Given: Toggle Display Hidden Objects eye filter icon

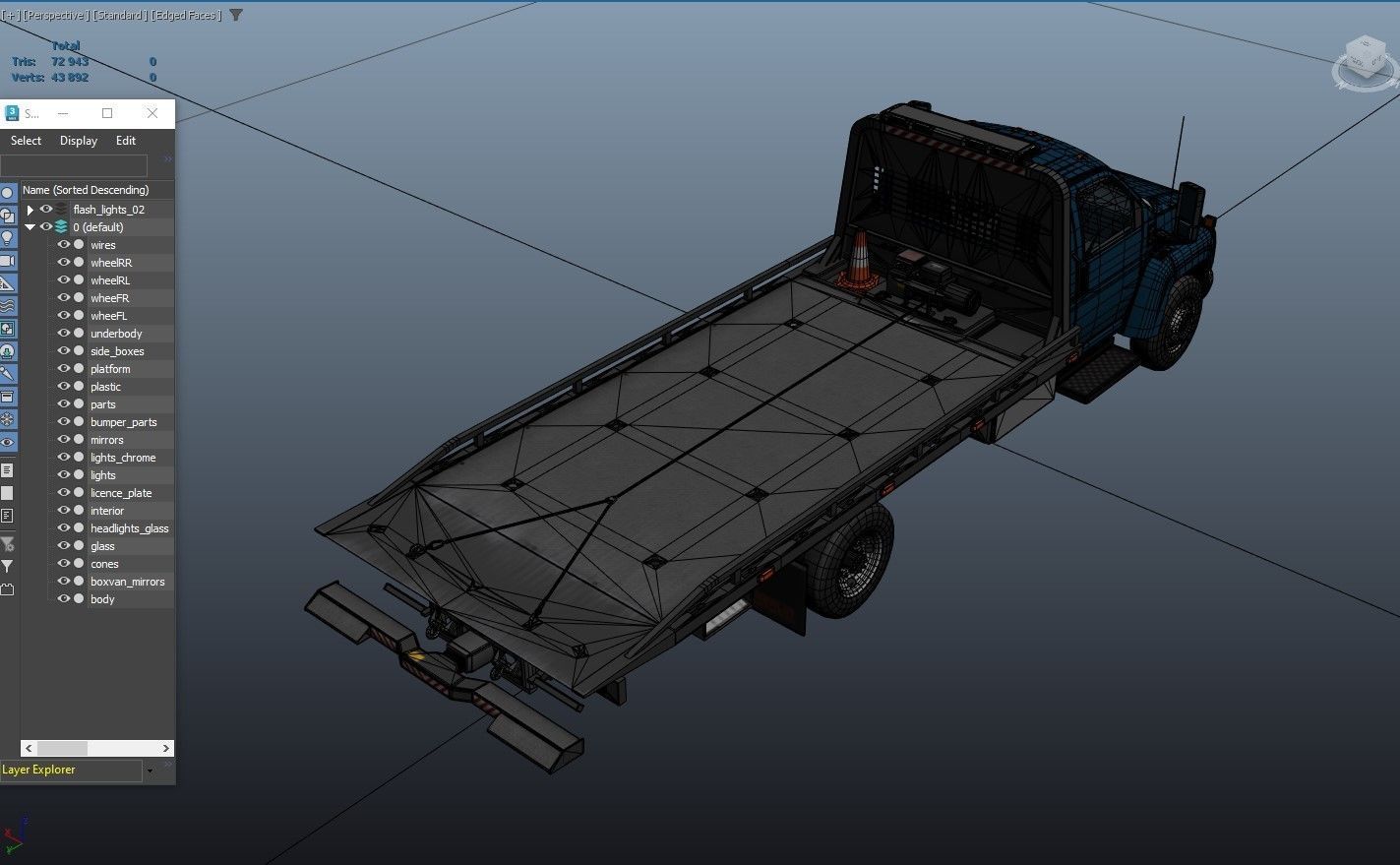Looking at the screenshot, I should tap(8, 443).
